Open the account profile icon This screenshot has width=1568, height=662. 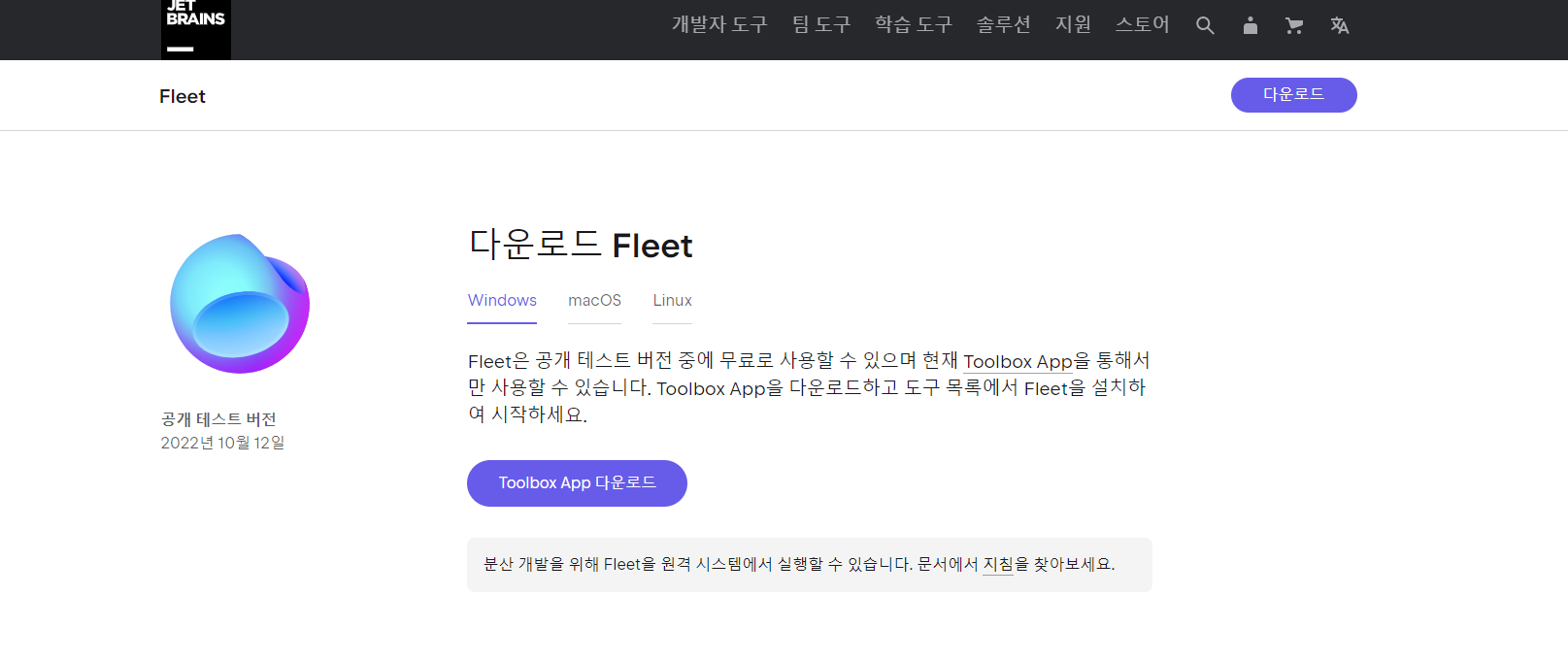(x=1251, y=25)
